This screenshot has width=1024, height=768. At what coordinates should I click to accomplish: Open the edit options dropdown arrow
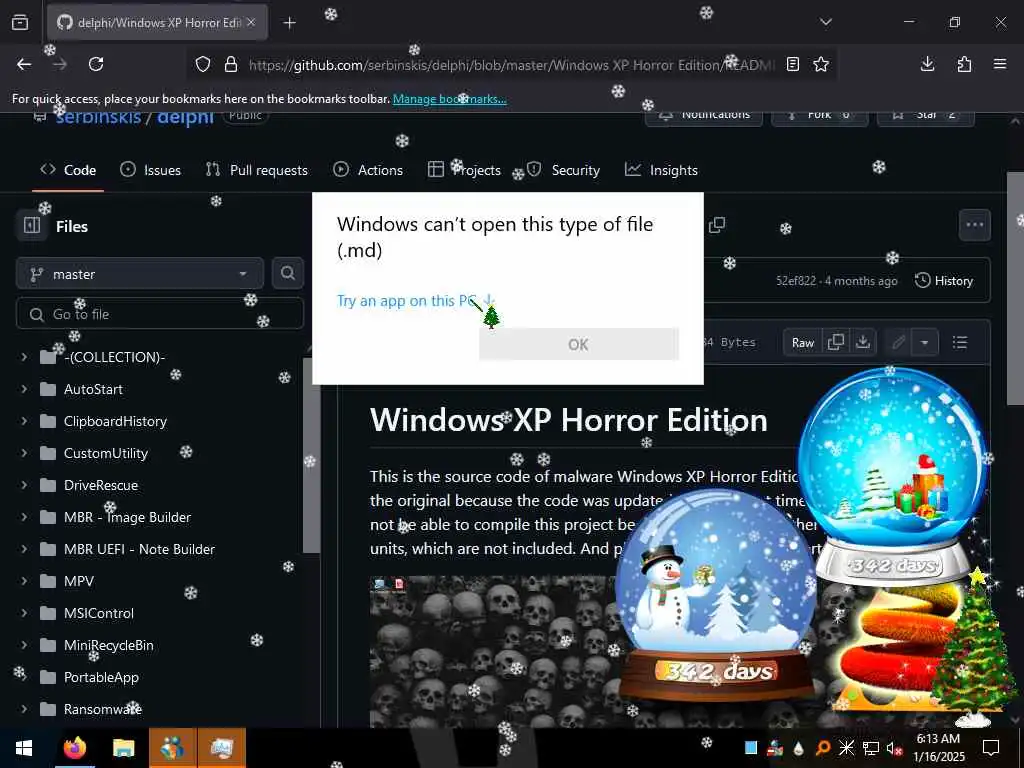[x=925, y=343]
